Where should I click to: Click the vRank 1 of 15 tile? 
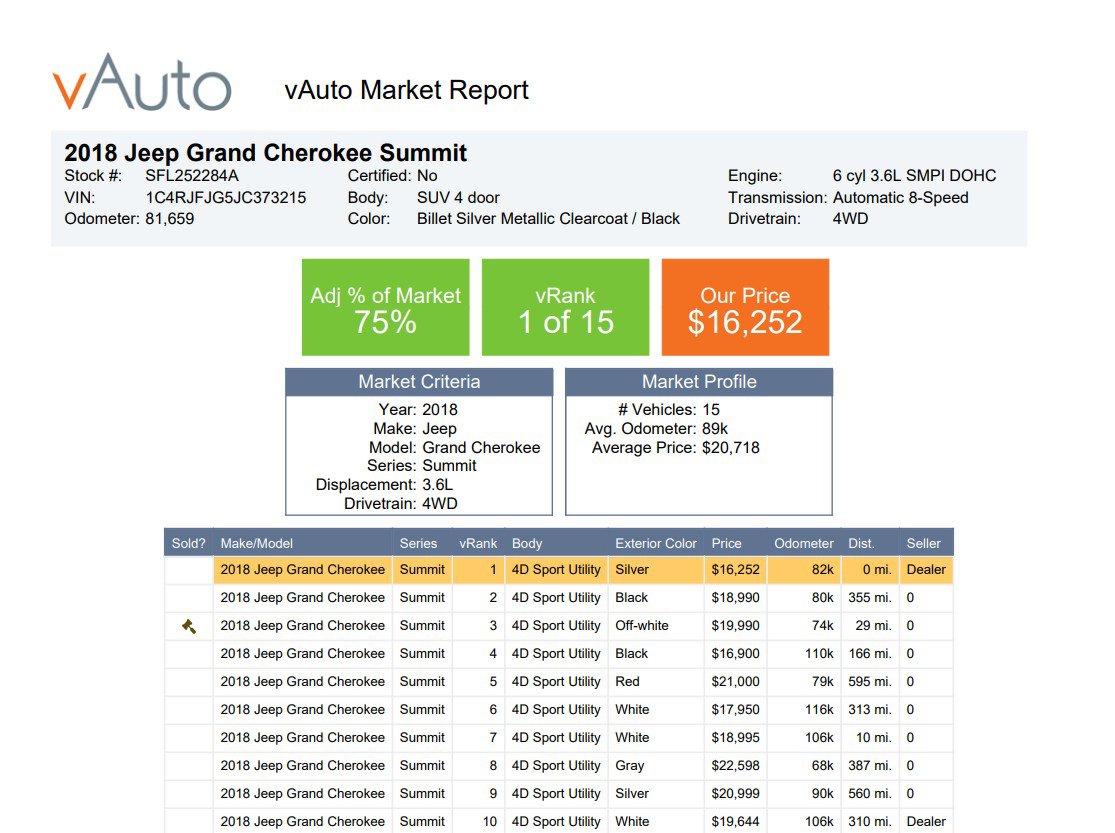(565, 308)
